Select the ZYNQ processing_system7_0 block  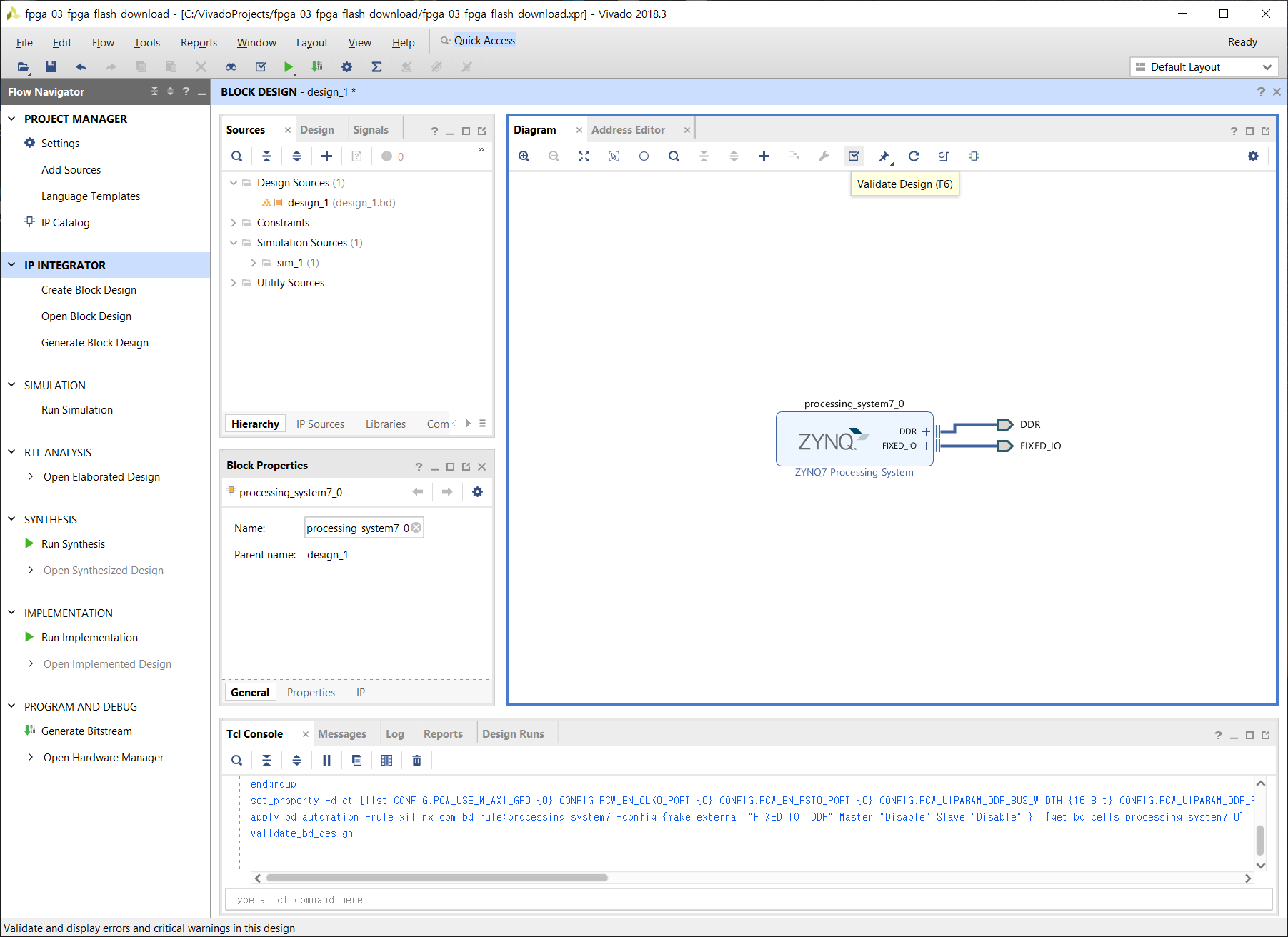(x=854, y=439)
